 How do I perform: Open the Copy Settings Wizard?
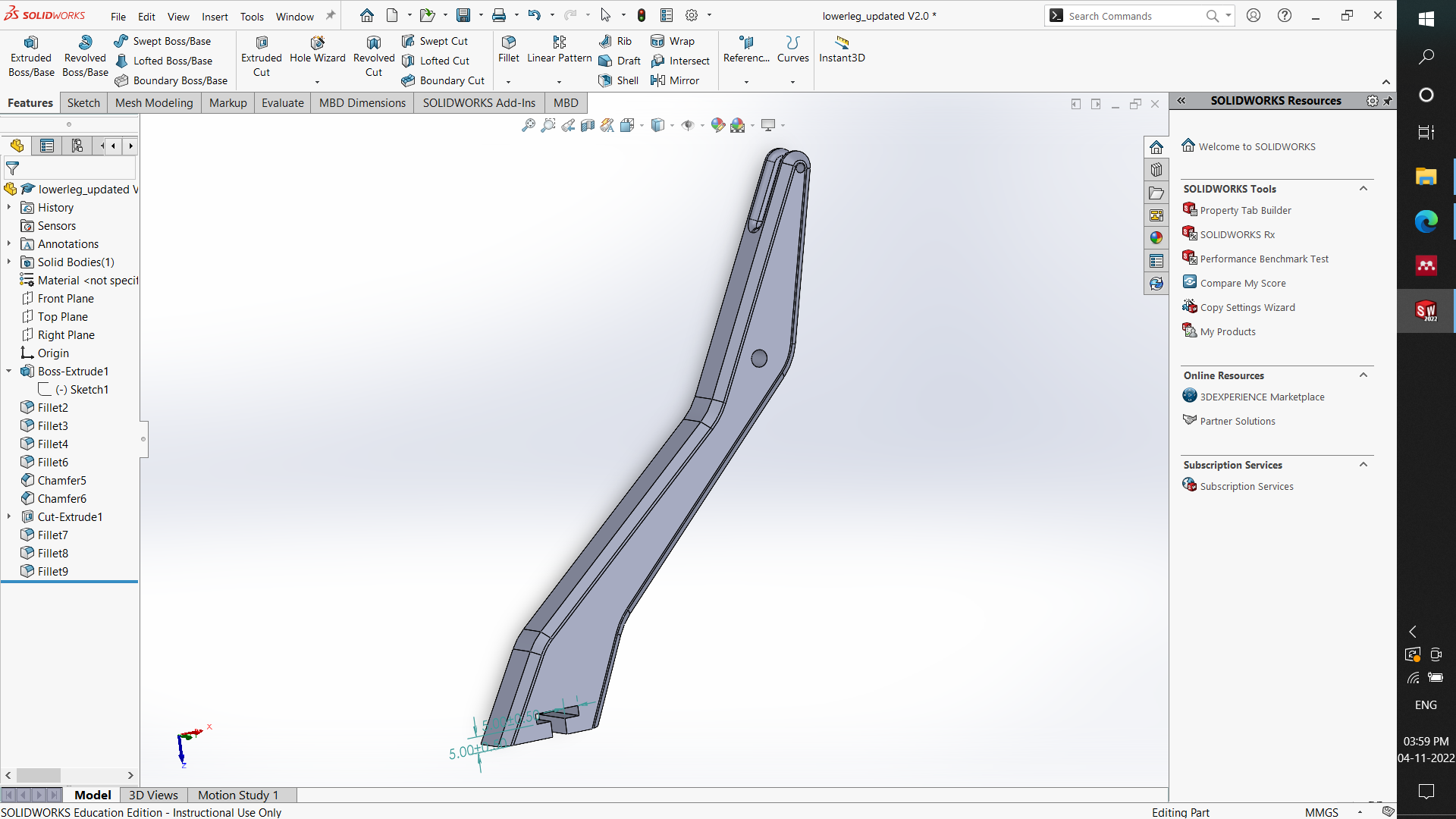(1247, 307)
